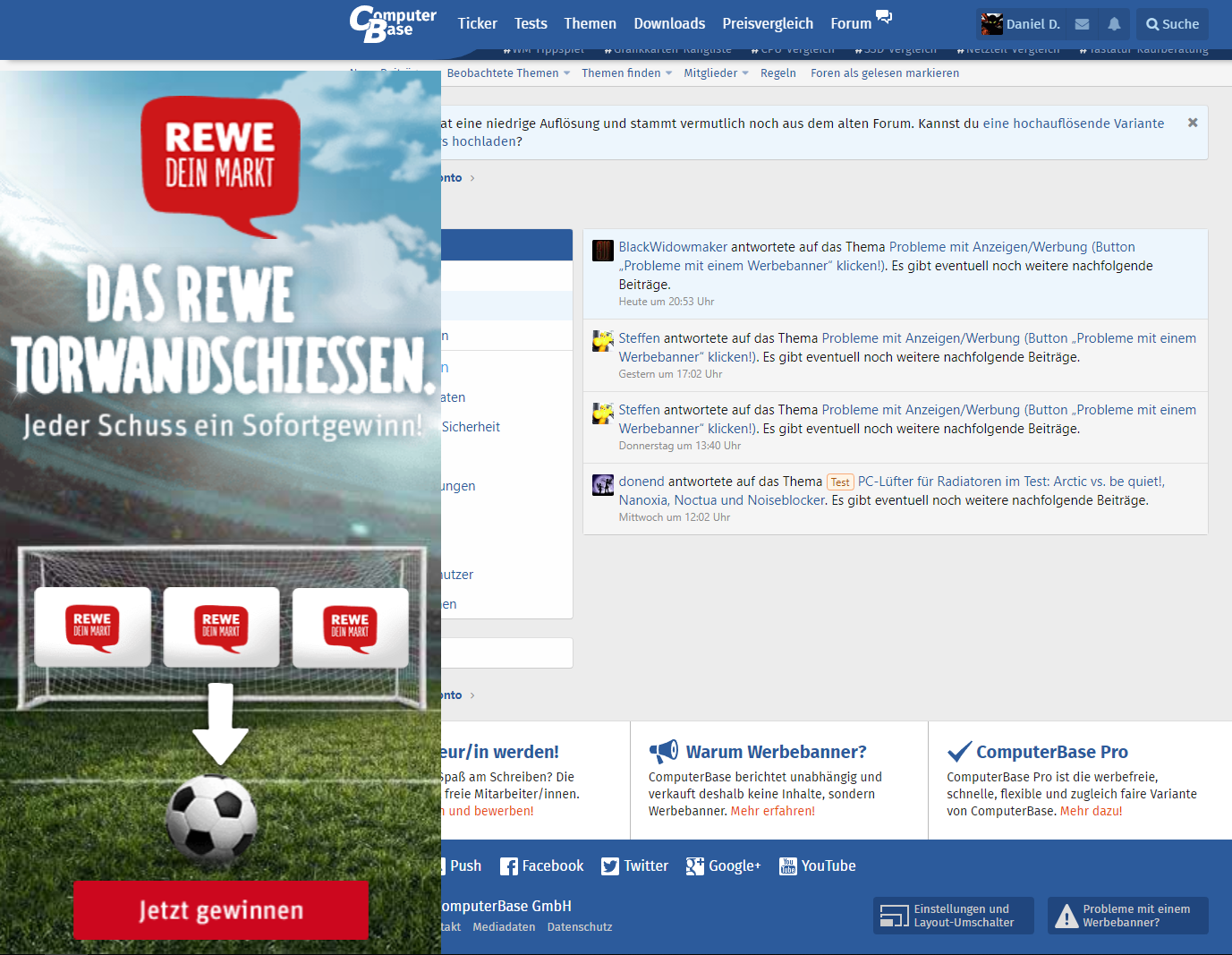Click the ComputerBase Pro checkmark icon
Screen dimensions: 1232x955
click(959, 751)
